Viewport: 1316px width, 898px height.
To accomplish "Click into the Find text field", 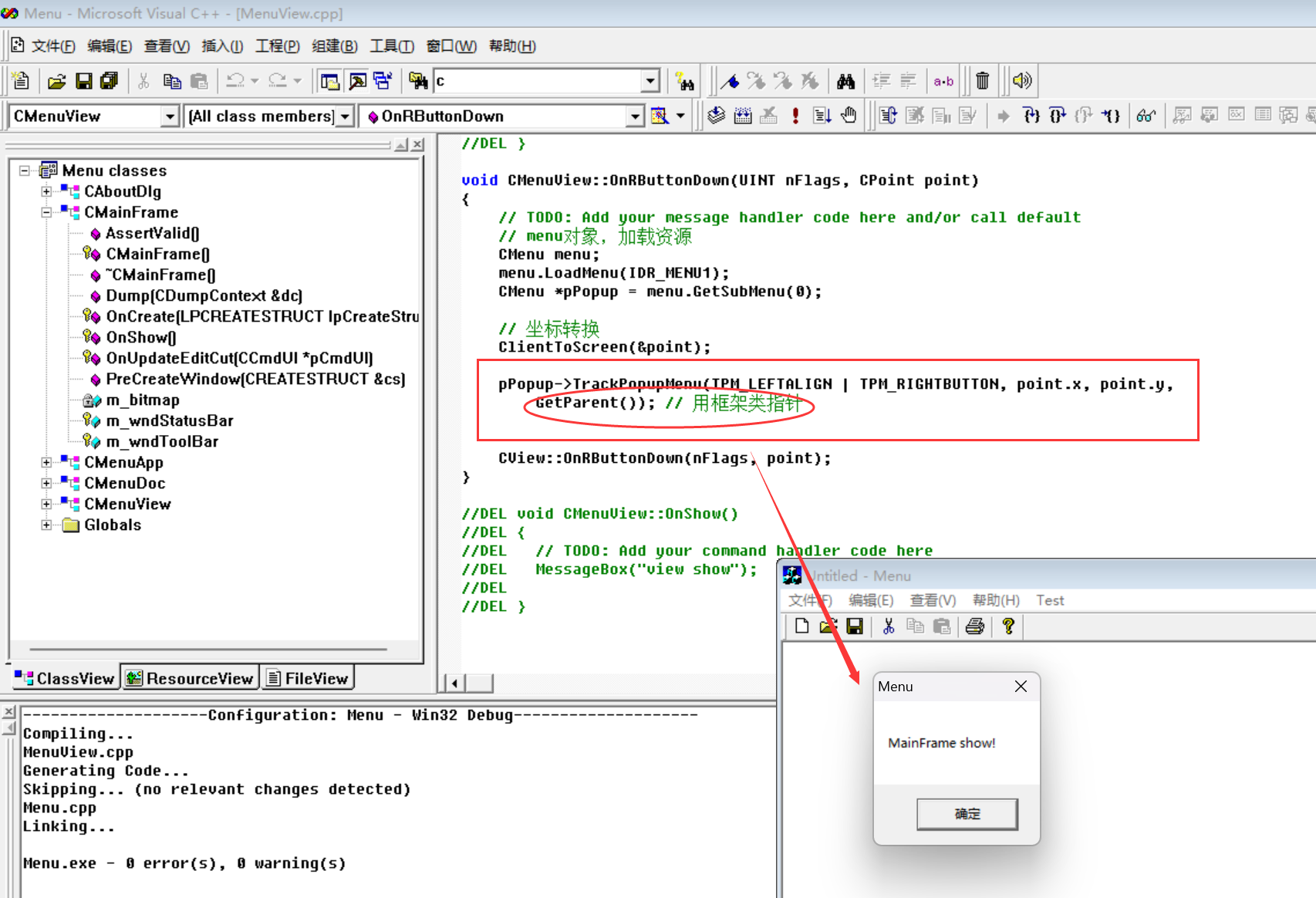I will click(538, 81).
